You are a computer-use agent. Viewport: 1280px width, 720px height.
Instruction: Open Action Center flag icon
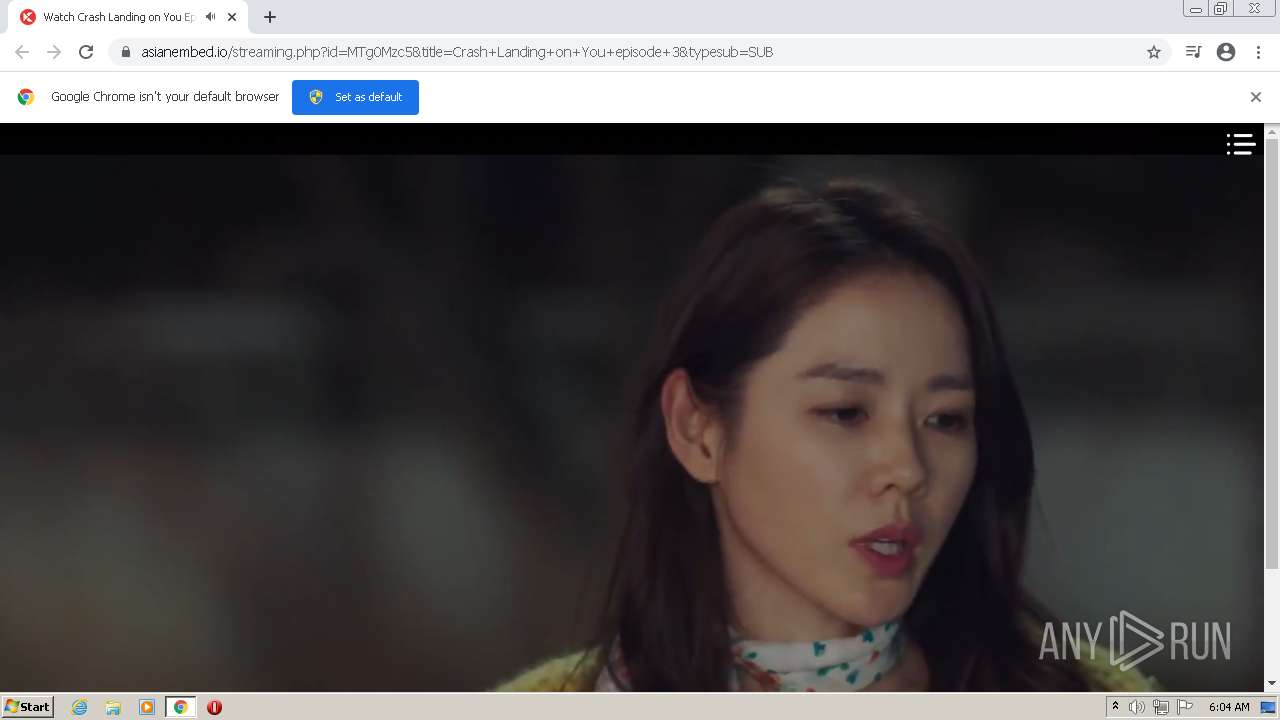point(1185,707)
